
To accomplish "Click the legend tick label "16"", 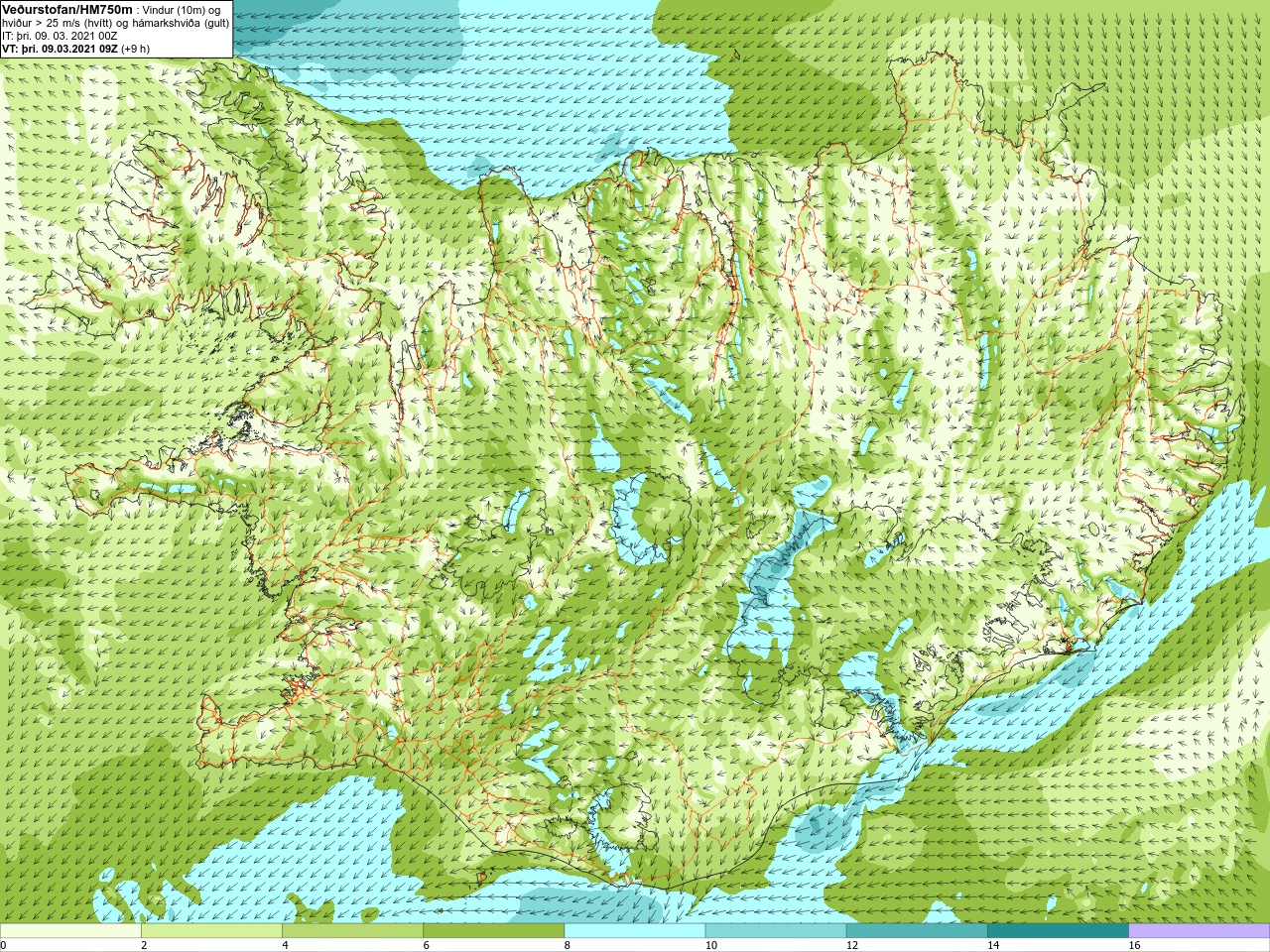I will [1134, 945].
